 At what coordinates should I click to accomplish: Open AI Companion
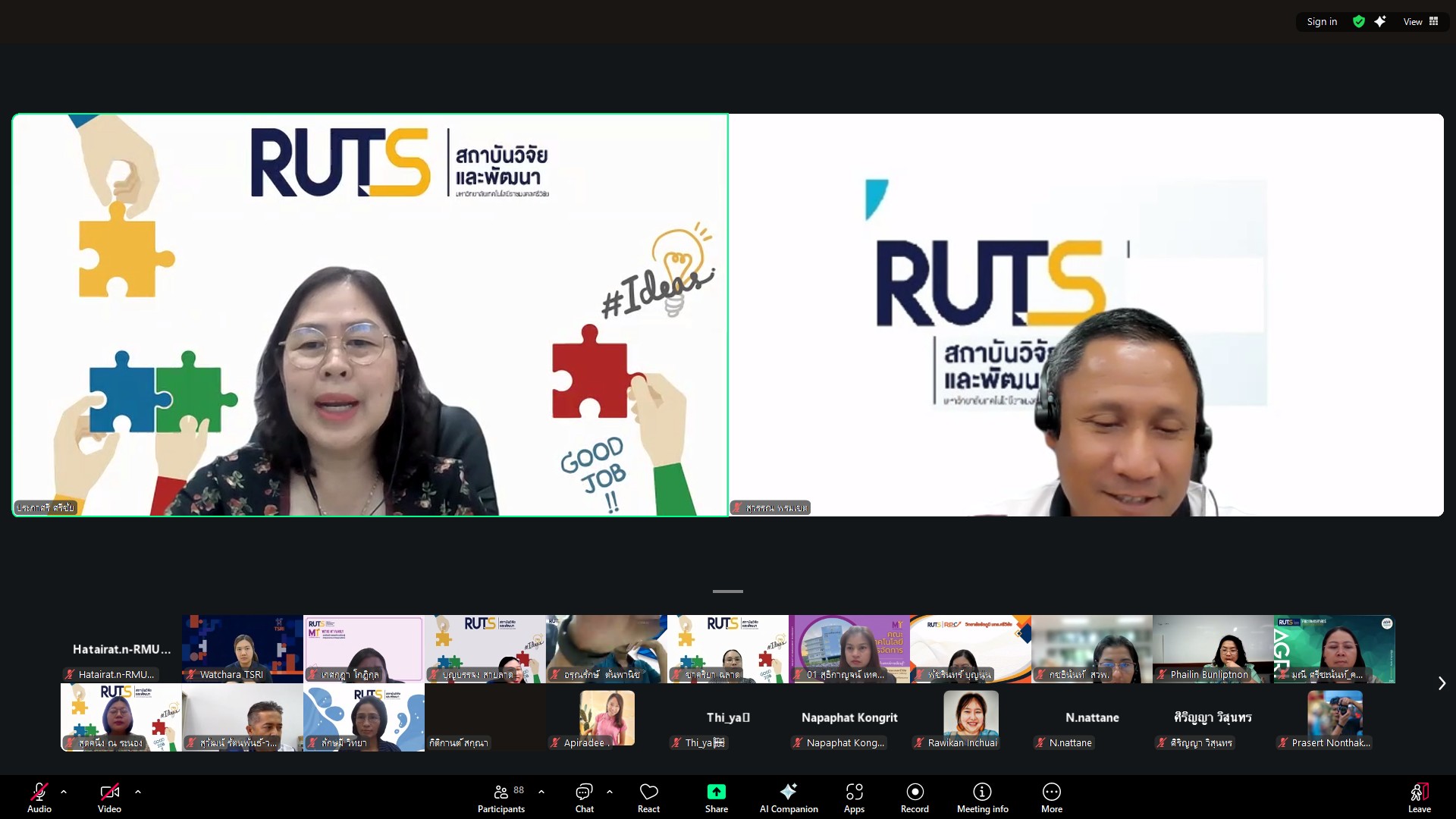point(789,797)
